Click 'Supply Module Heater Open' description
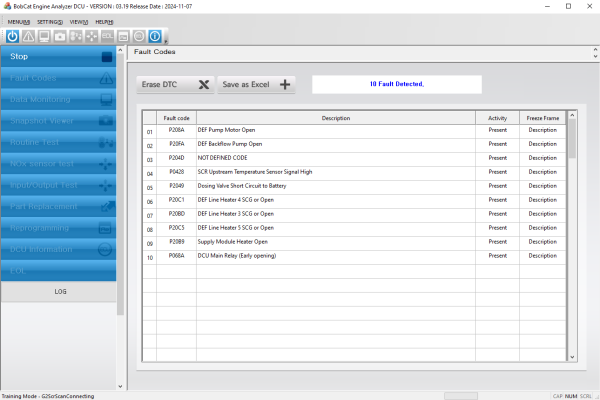The width and height of the screenshot is (600, 400). 233,242
